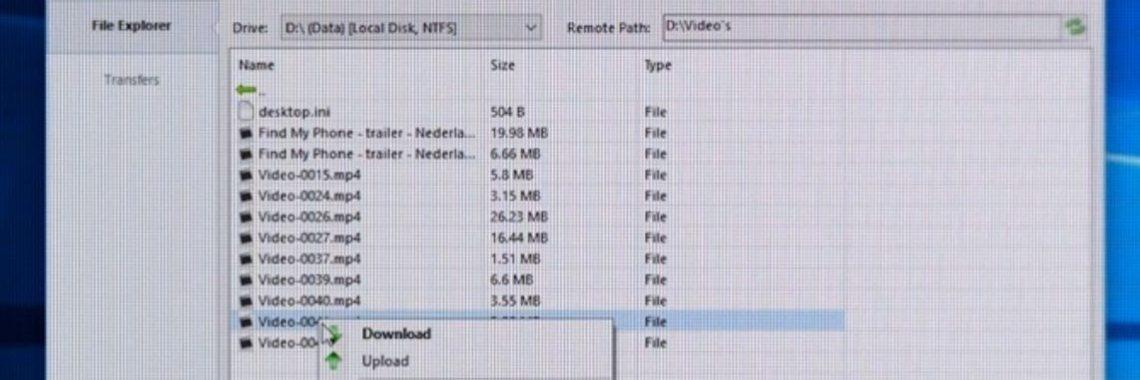The height and width of the screenshot is (380, 1140).
Task: Click the File type cell of desktop.ini
Action: (655, 112)
